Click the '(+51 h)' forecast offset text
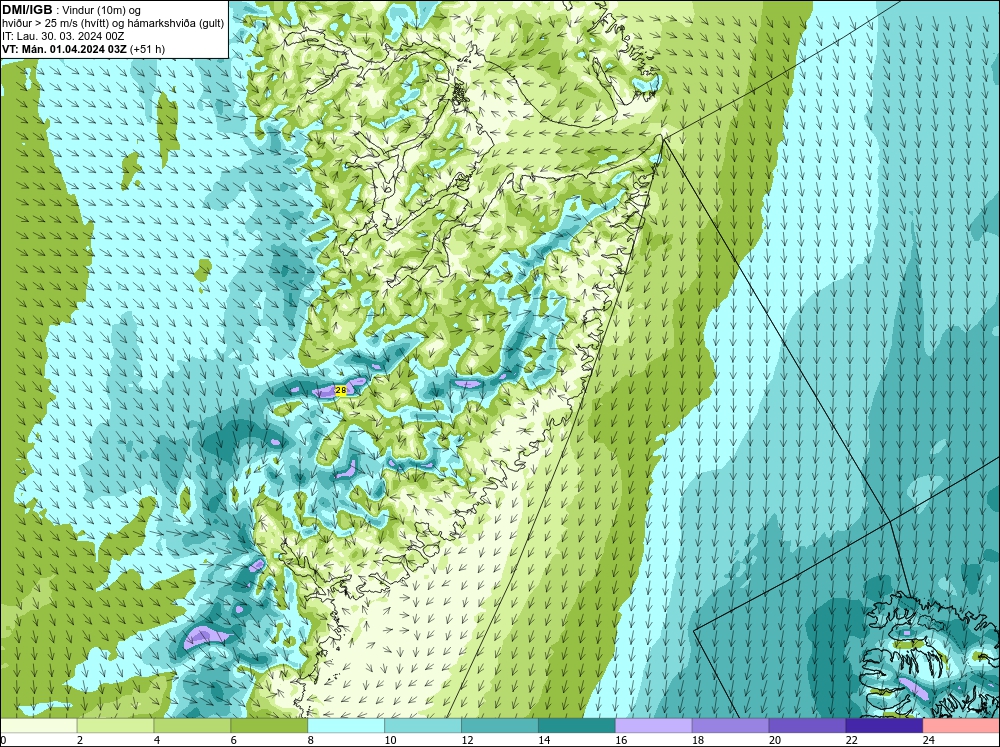This screenshot has height=747, width=1000. [147, 49]
